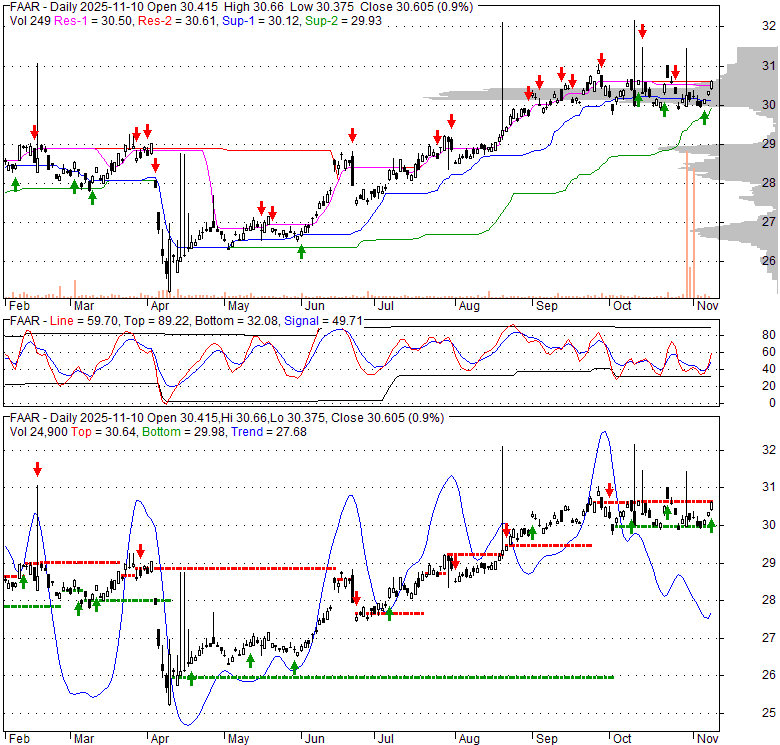The width and height of the screenshot is (780, 745).
Task: Pick the Sep label on bottom chart axis
Action: point(547,738)
